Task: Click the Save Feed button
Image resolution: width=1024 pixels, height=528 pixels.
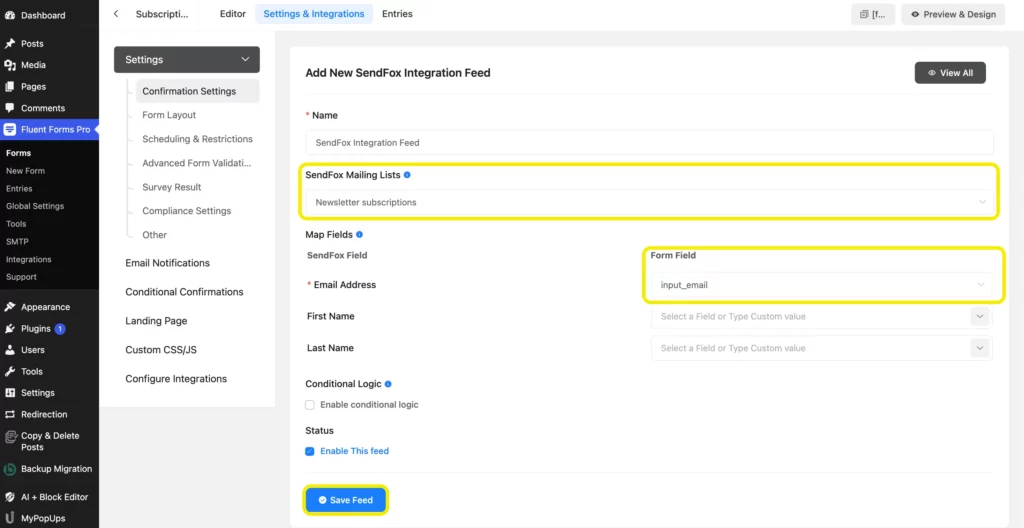Action: (345, 501)
